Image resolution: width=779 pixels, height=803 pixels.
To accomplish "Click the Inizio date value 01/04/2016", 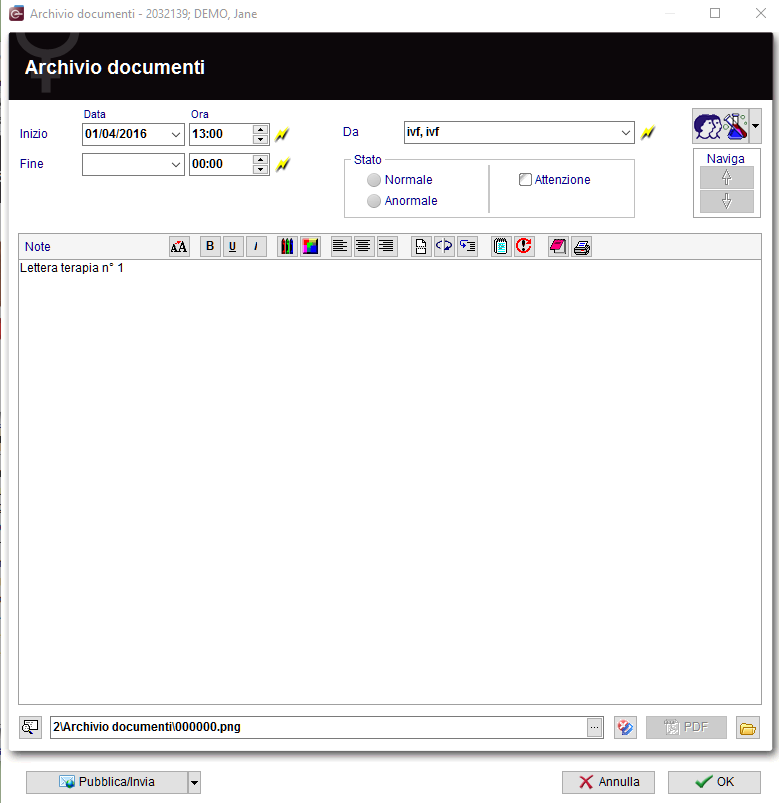I will pyautogui.click(x=116, y=134).
